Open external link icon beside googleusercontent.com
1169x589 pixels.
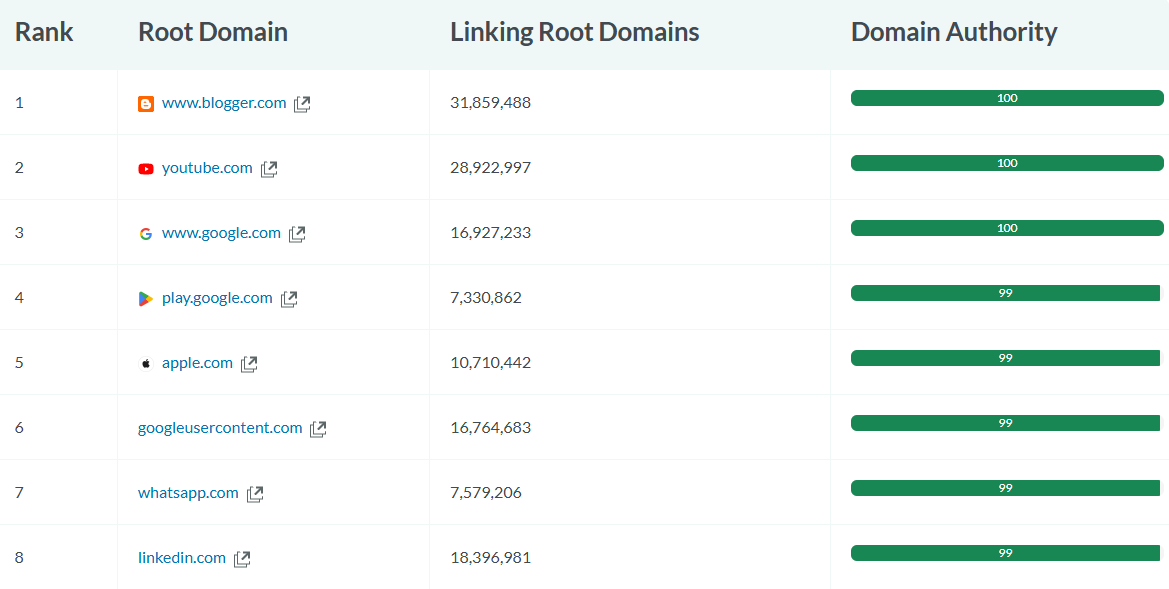tap(318, 428)
